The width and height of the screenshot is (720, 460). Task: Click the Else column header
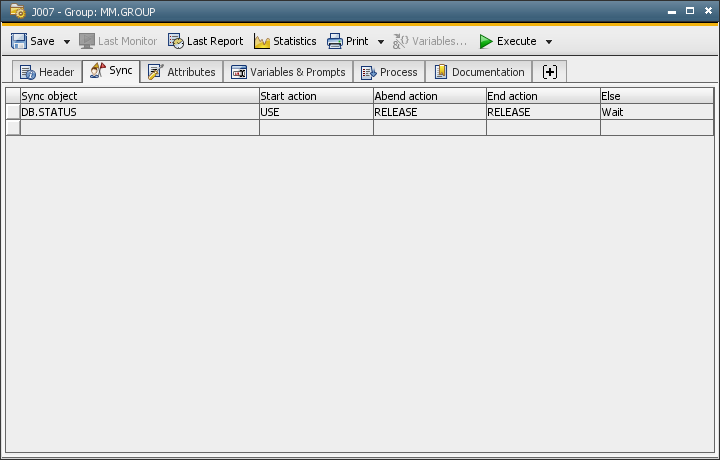click(x=657, y=96)
